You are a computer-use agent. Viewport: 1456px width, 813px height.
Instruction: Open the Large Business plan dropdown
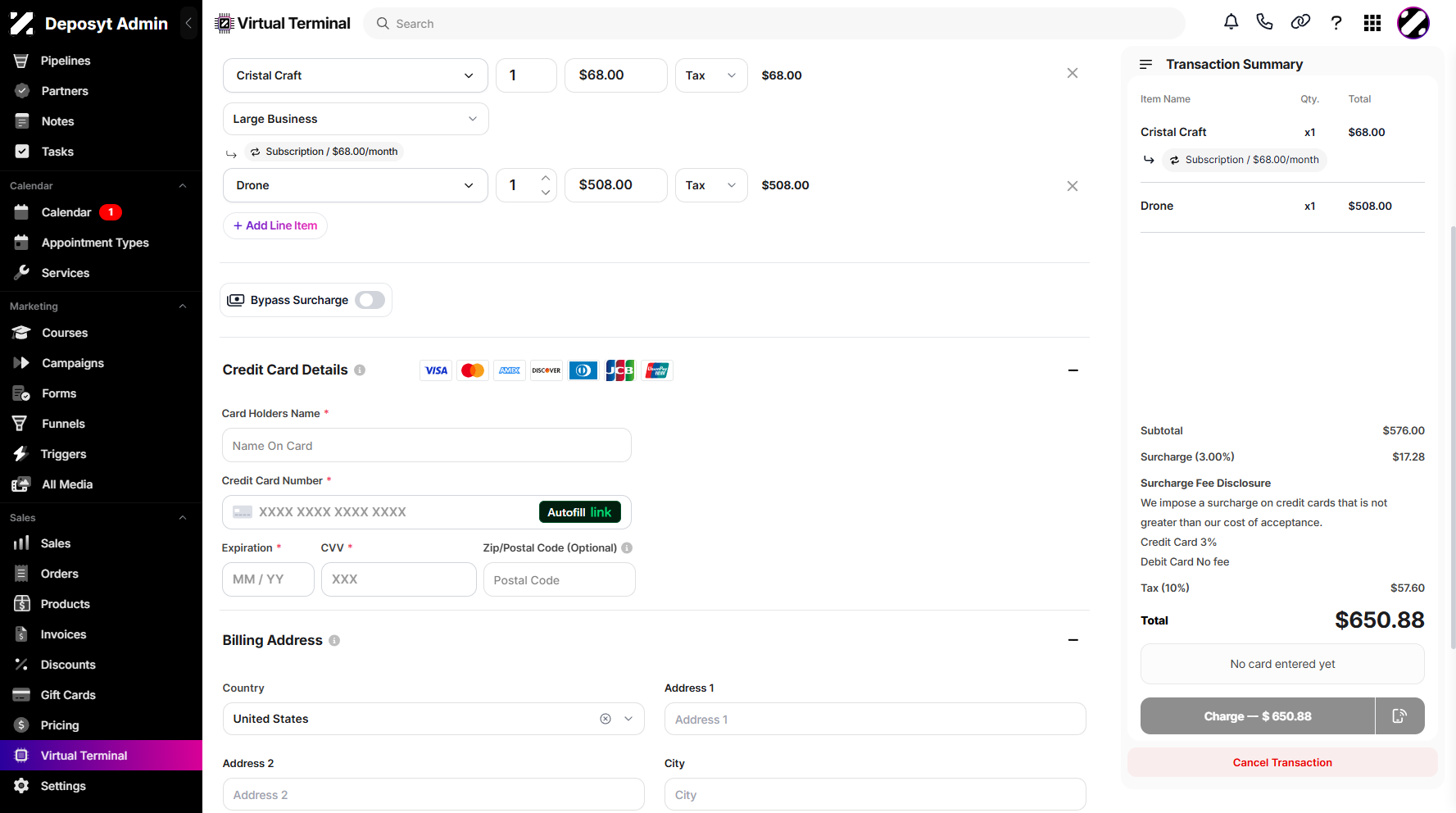pos(356,119)
